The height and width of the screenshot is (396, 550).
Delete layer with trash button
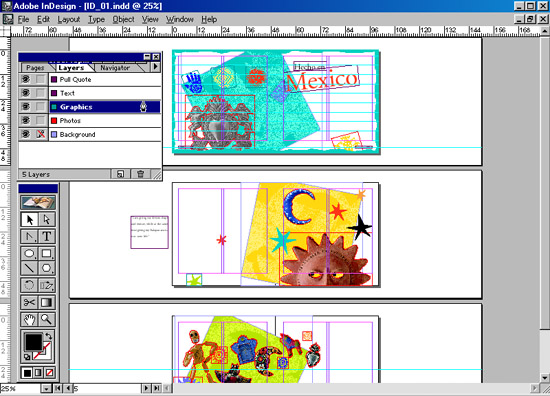click(x=140, y=174)
